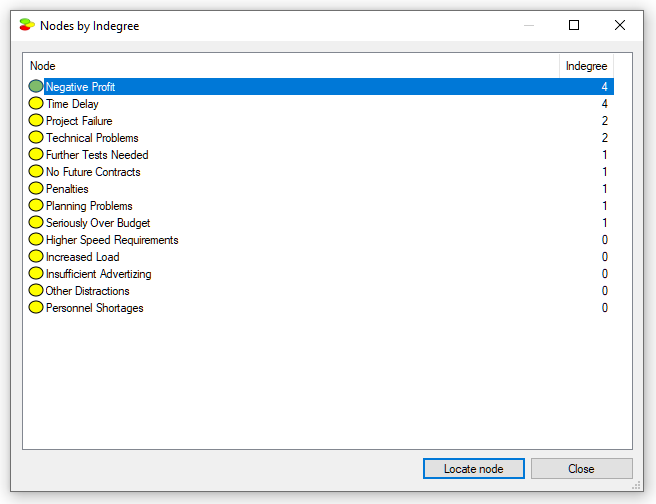Click the yellow icon beside Insufficient Advertizing

point(36,273)
